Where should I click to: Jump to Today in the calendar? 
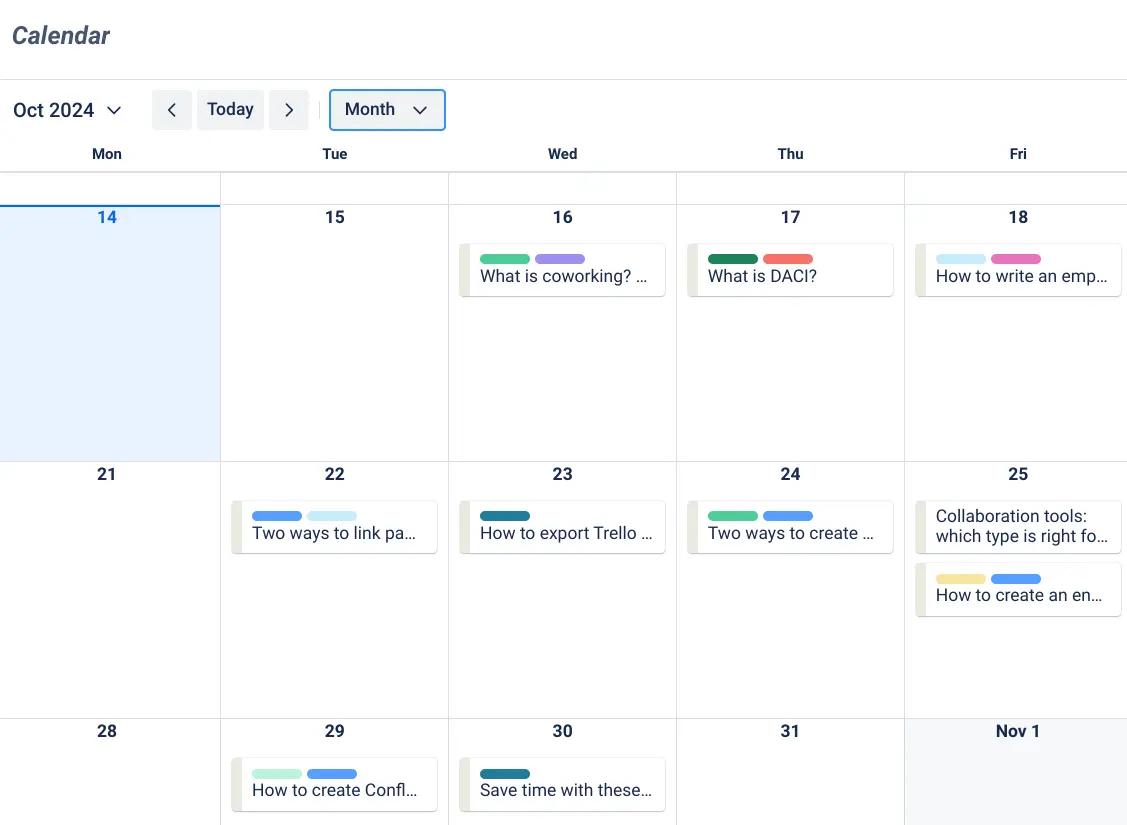(230, 110)
